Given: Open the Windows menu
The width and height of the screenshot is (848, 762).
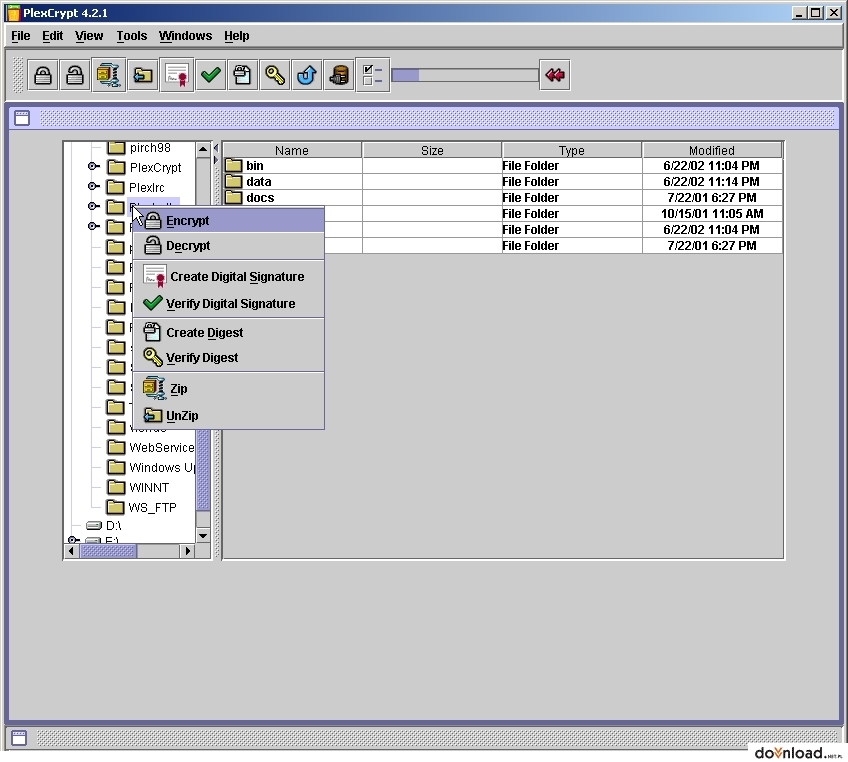Looking at the screenshot, I should 185,36.
